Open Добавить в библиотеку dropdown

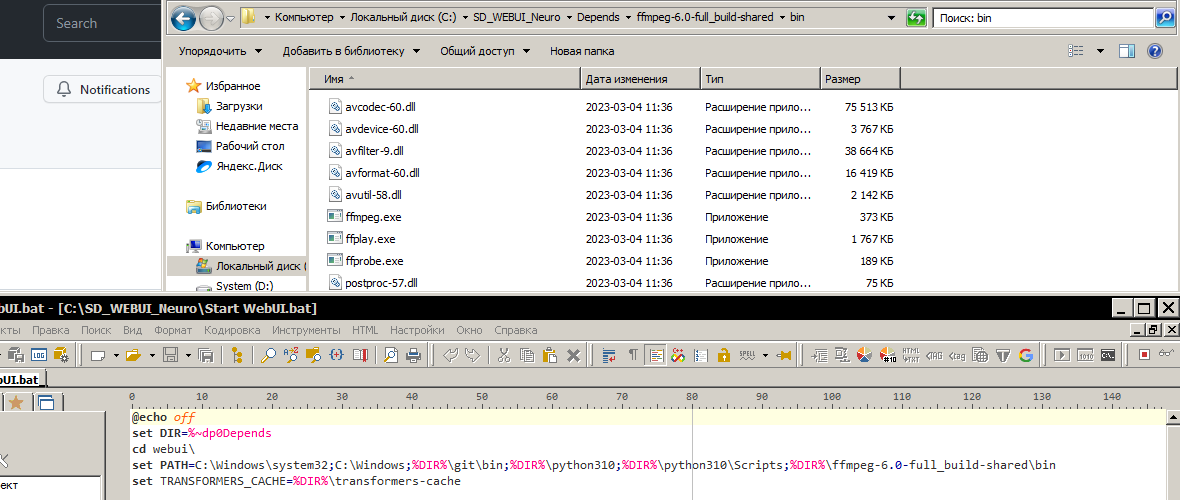(x=350, y=51)
